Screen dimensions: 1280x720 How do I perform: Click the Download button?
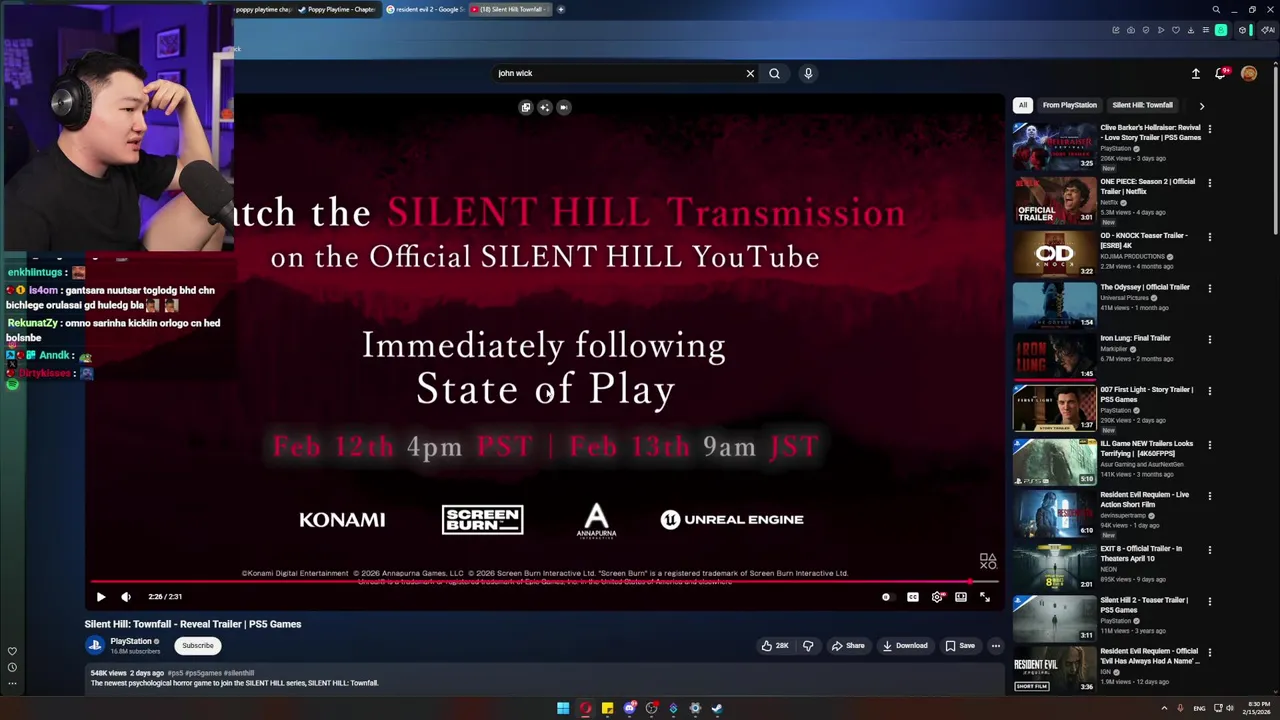pos(905,646)
